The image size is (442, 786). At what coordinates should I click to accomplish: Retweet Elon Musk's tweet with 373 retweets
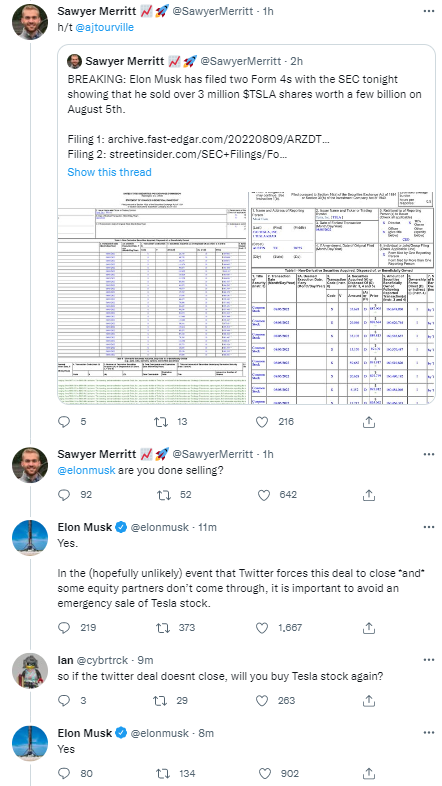click(x=162, y=627)
